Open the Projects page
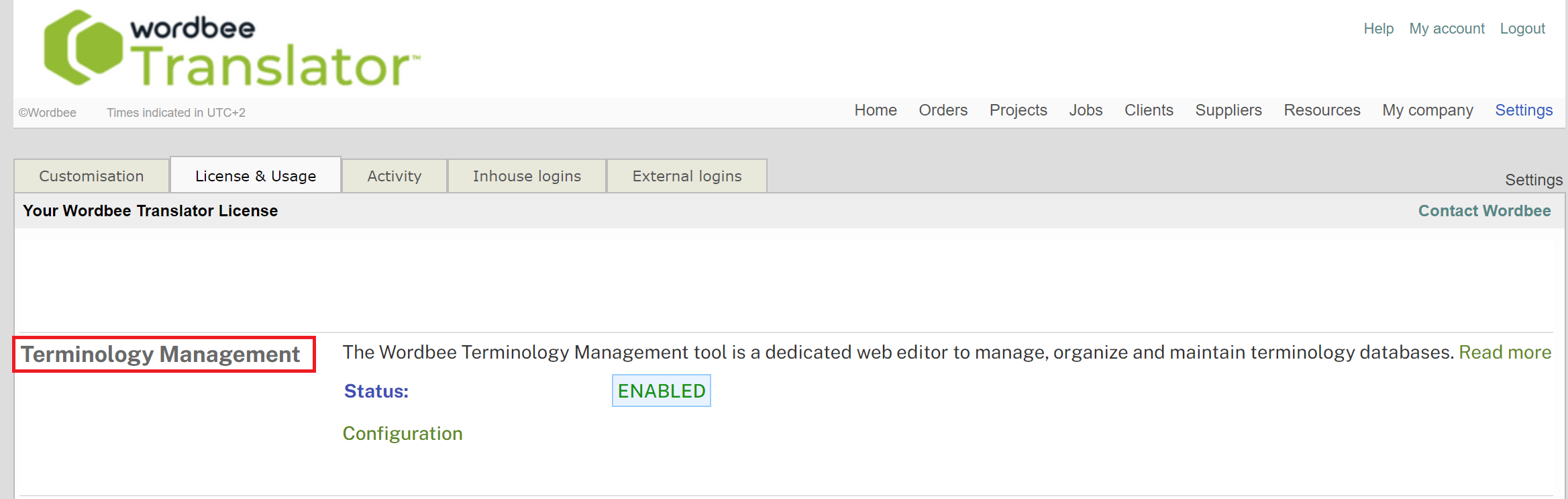 coord(1018,110)
